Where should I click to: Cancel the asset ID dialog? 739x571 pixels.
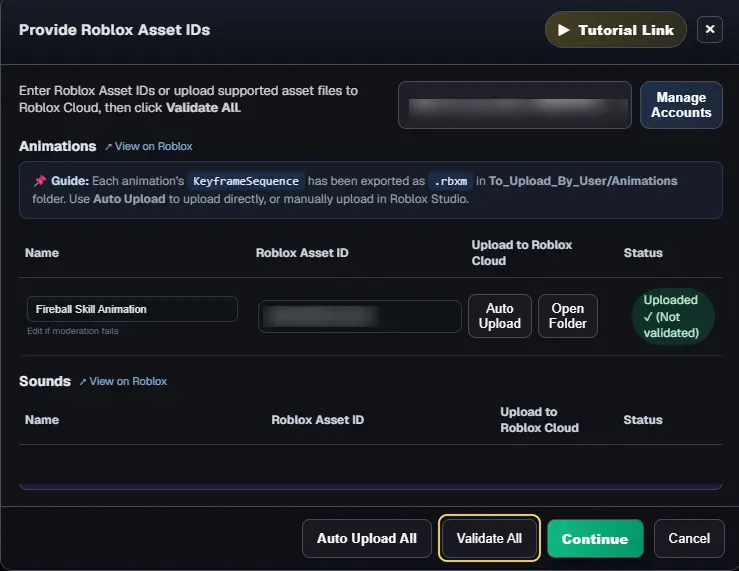(689, 538)
